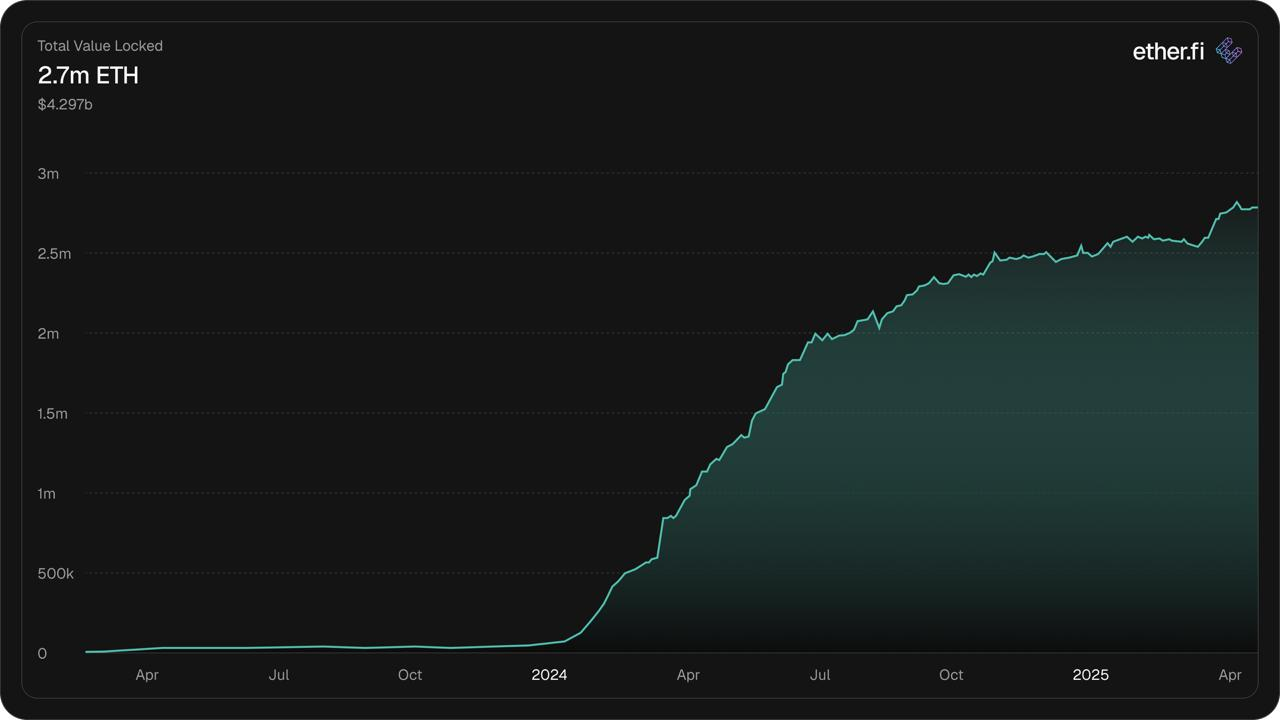Select the Total Value Locked title

(100, 46)
